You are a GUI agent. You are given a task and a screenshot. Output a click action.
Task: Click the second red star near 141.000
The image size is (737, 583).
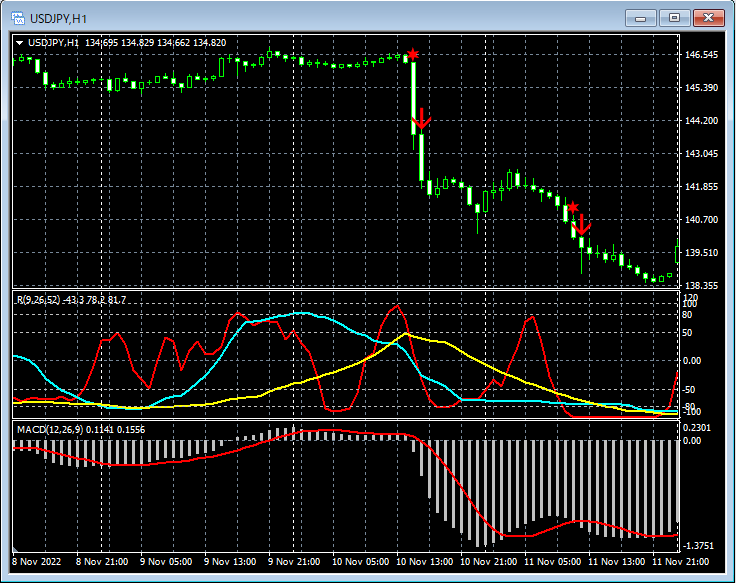(572, 206)
